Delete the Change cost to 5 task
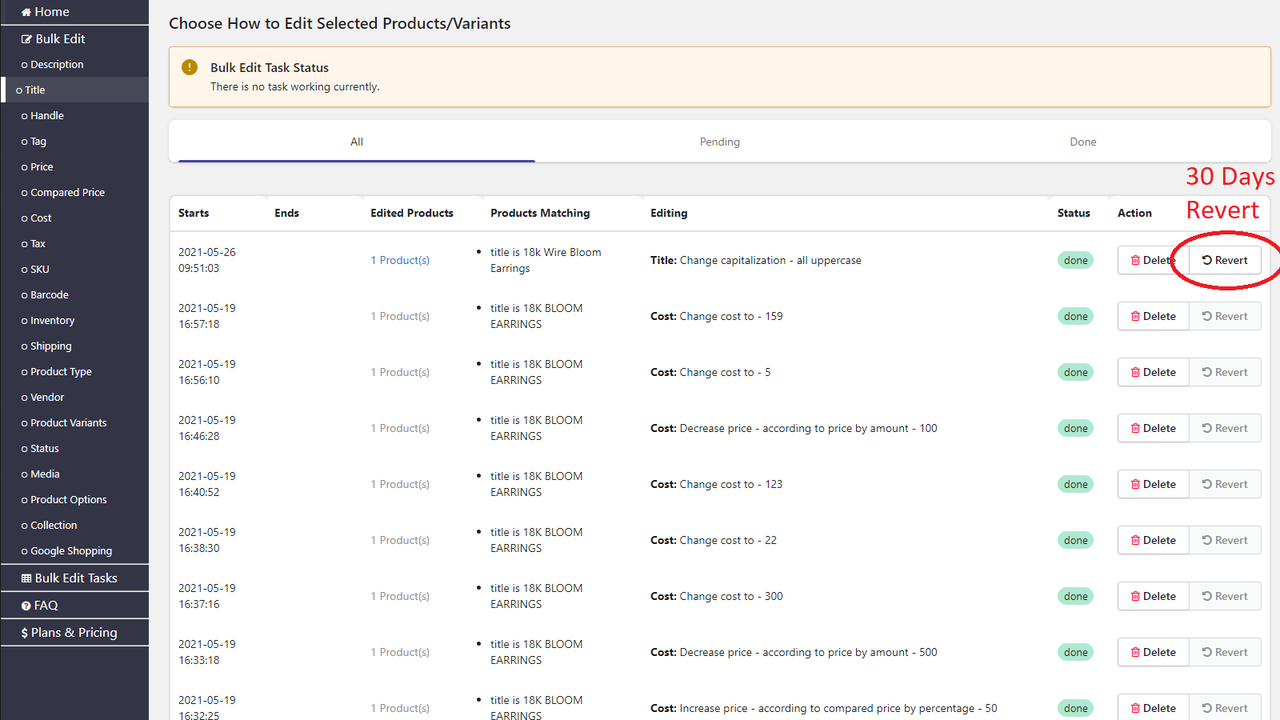This screenshot has height=720, width=1280. pos(1153,372)
